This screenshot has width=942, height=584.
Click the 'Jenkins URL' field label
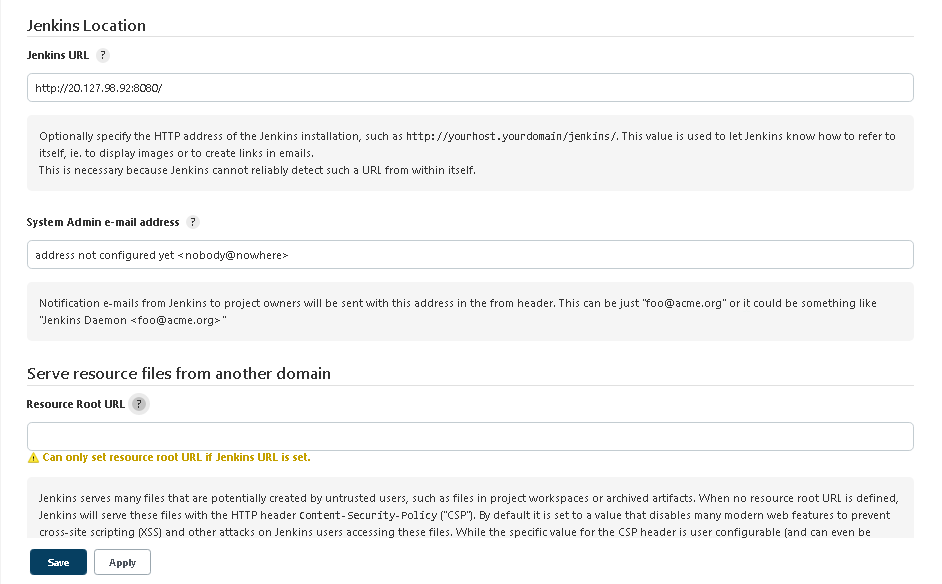(x=58, y=55)
